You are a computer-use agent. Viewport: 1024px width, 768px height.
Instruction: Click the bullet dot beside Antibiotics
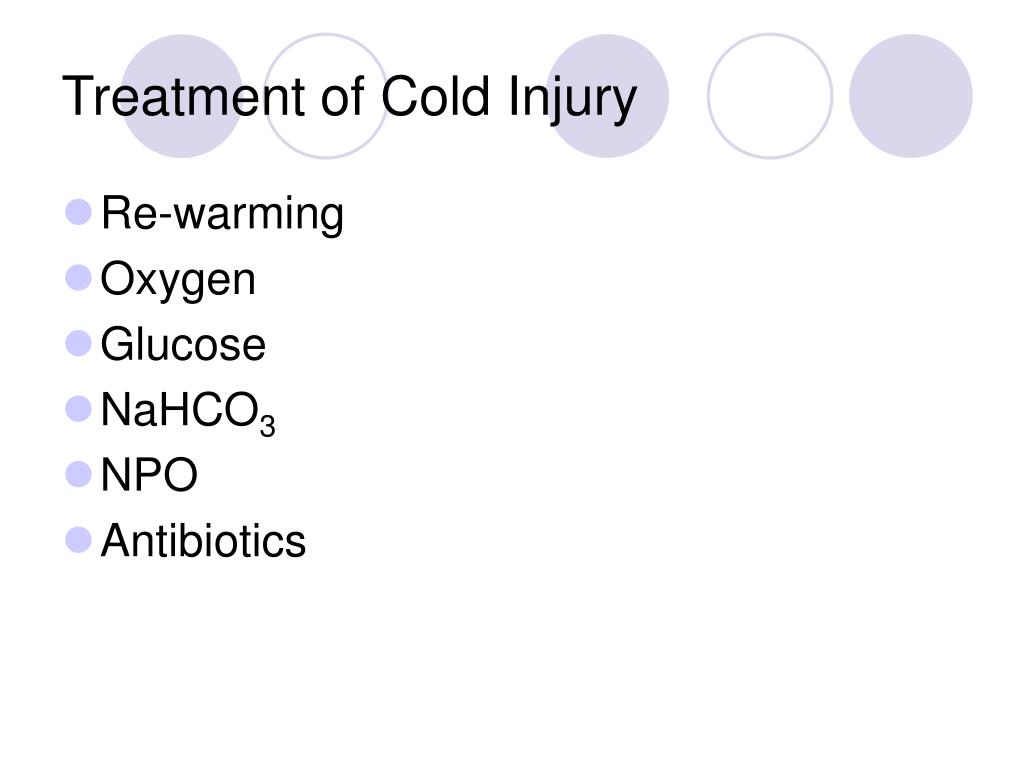(x=78, y=540)
